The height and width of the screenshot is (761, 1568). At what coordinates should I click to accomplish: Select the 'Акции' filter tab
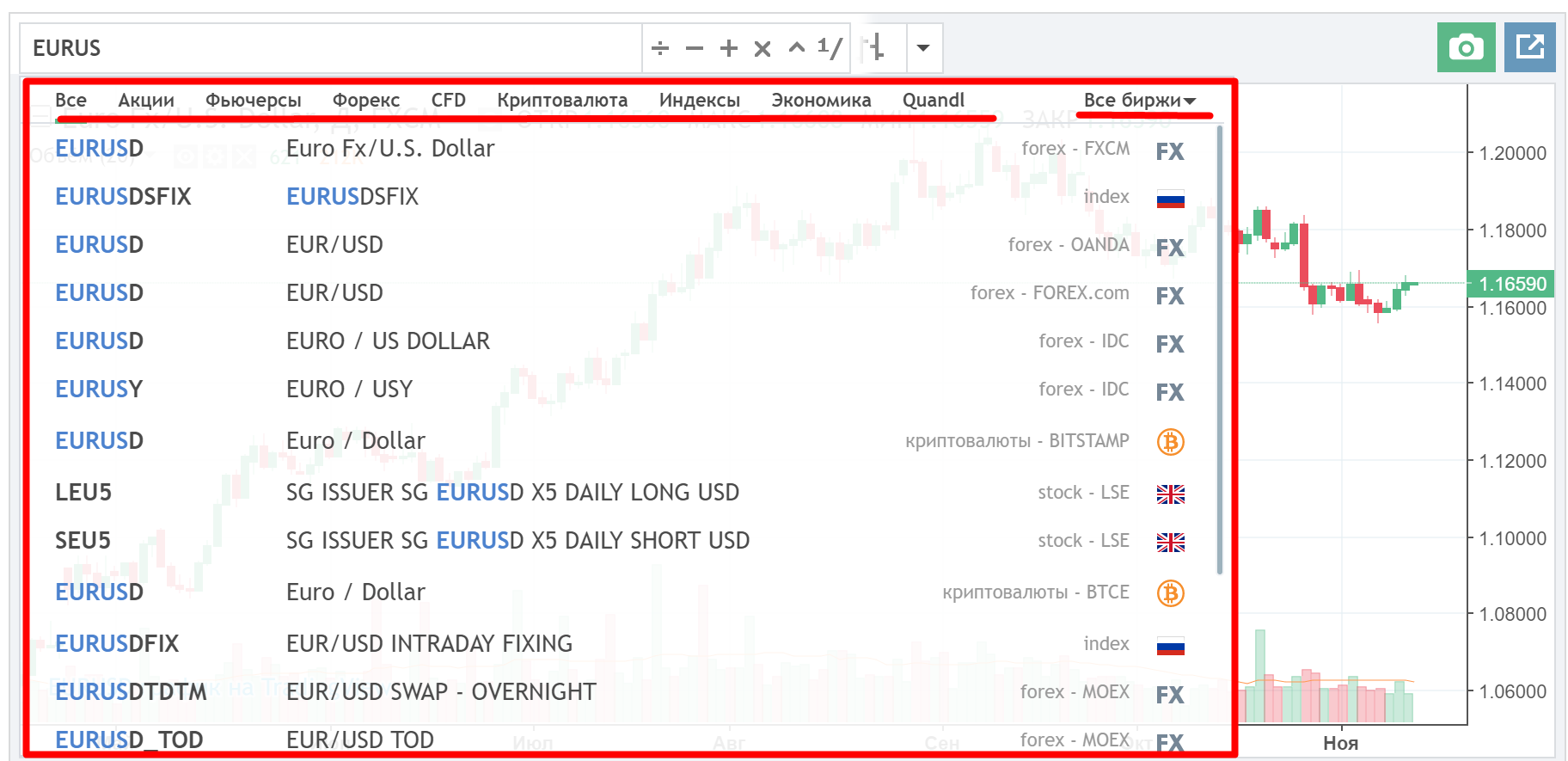point(146,101)
